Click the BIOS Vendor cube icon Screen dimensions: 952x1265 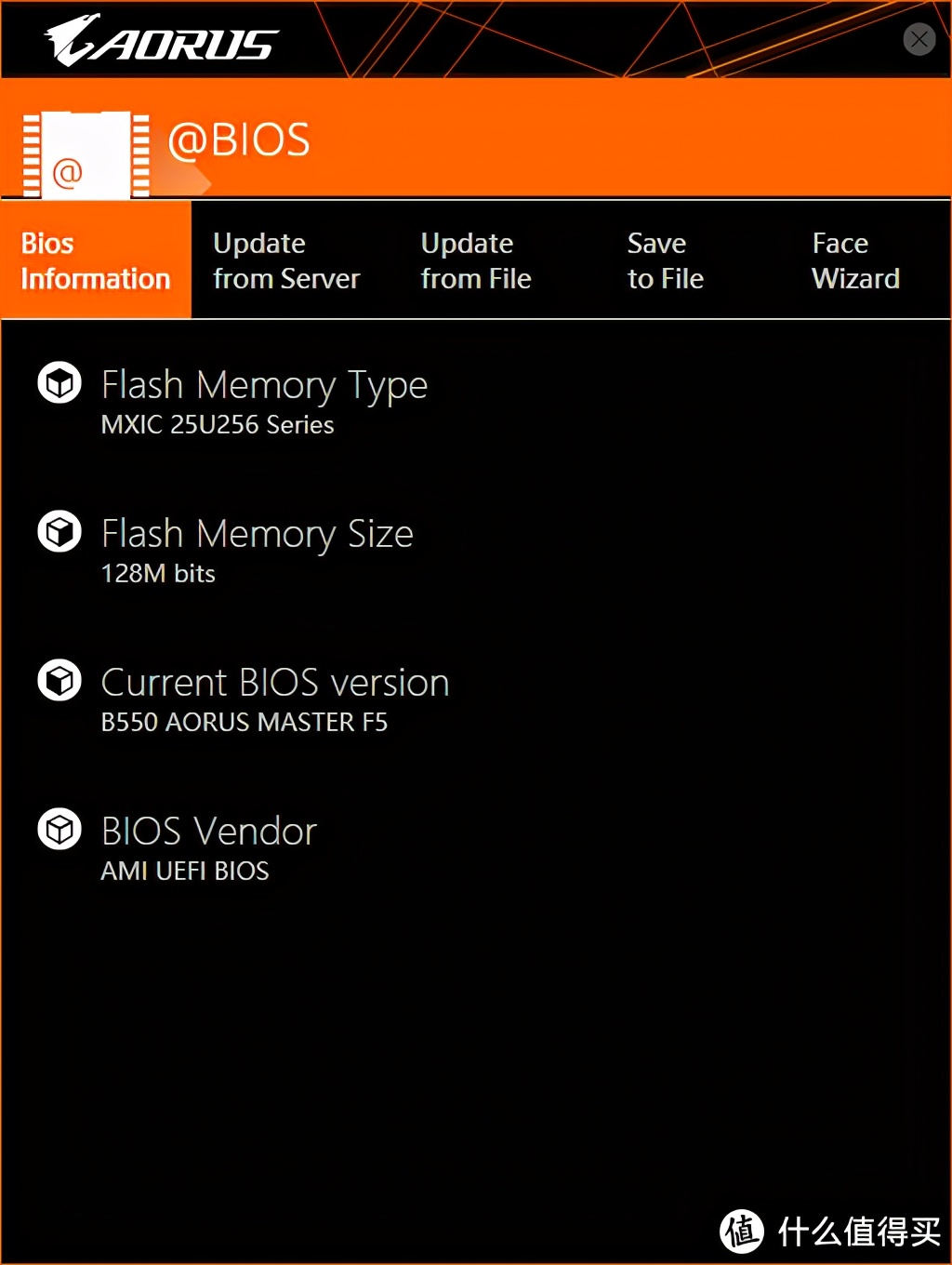click(x=59, y=830)
